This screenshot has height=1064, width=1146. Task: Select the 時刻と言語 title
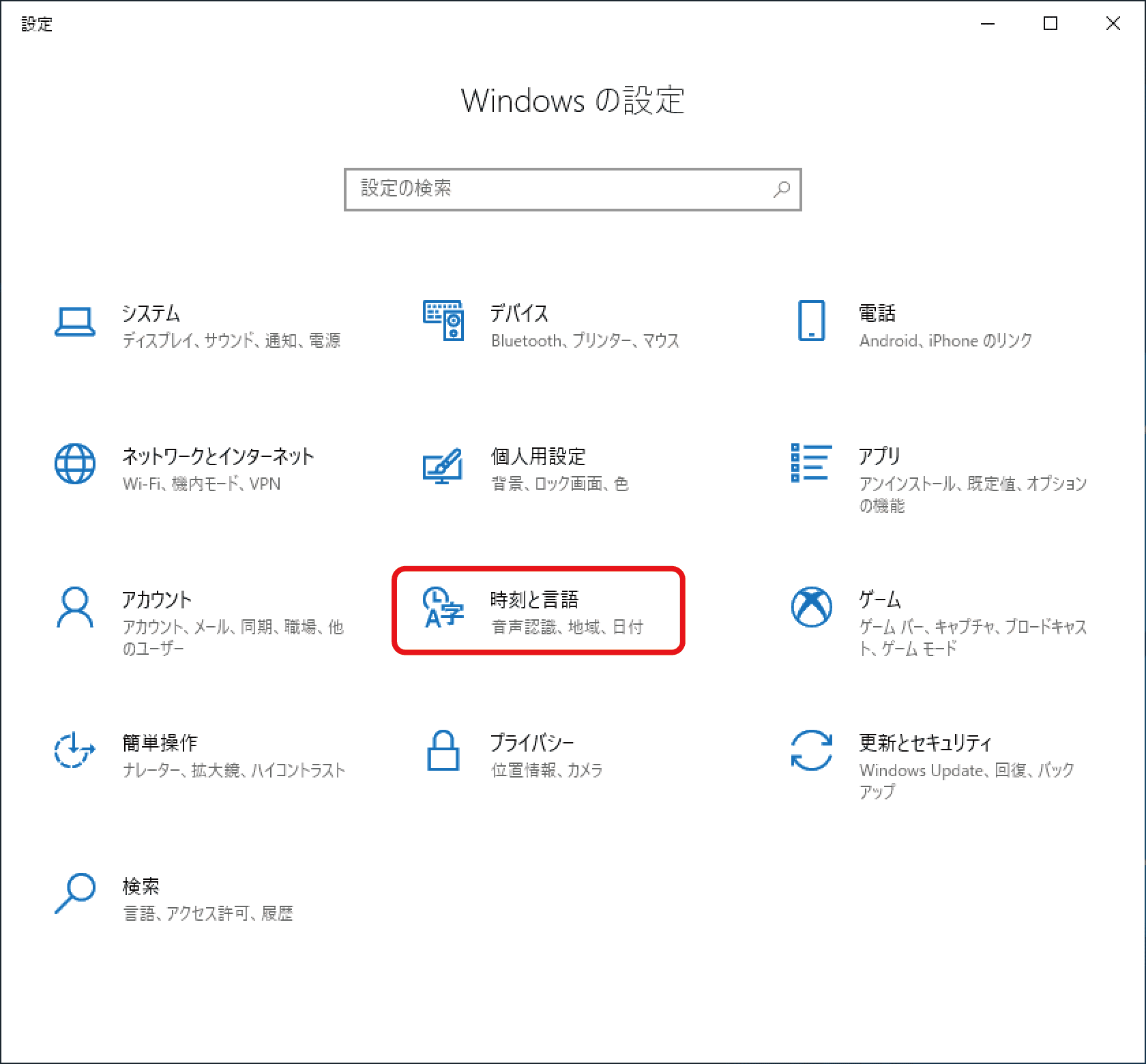click(x=535, y=600)
